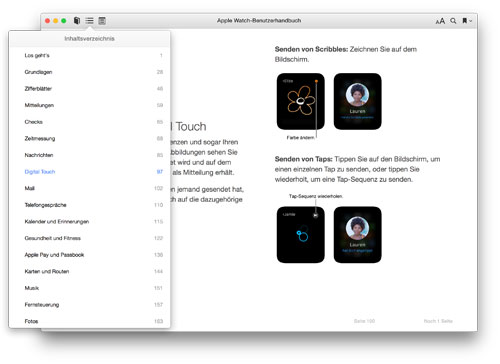Open the Grundlagen chapter
Viewport: 500px width, 364px height.
tap(89, 72)
